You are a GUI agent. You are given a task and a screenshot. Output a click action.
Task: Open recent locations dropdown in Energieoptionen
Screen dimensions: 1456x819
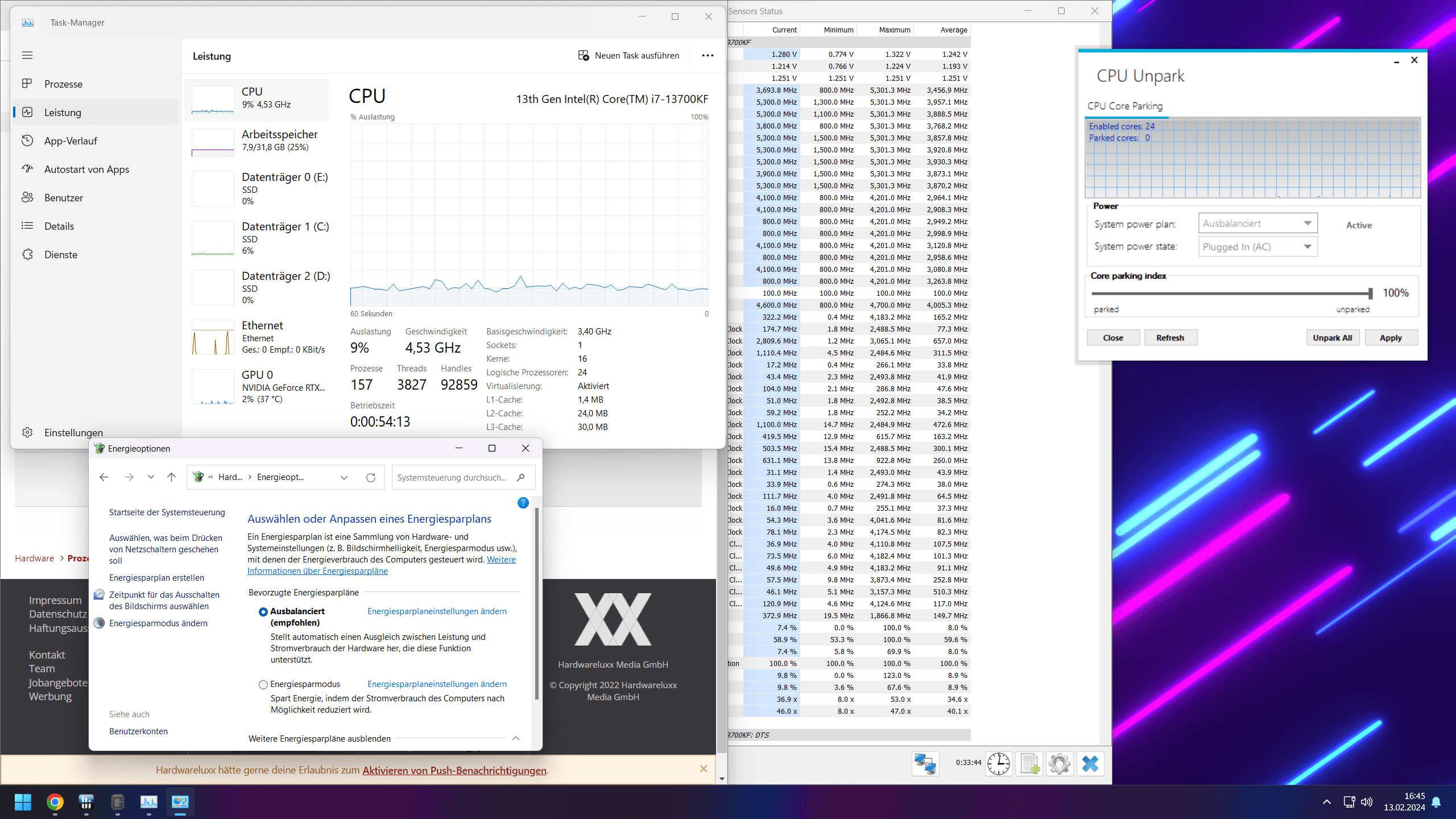(151, 477)
